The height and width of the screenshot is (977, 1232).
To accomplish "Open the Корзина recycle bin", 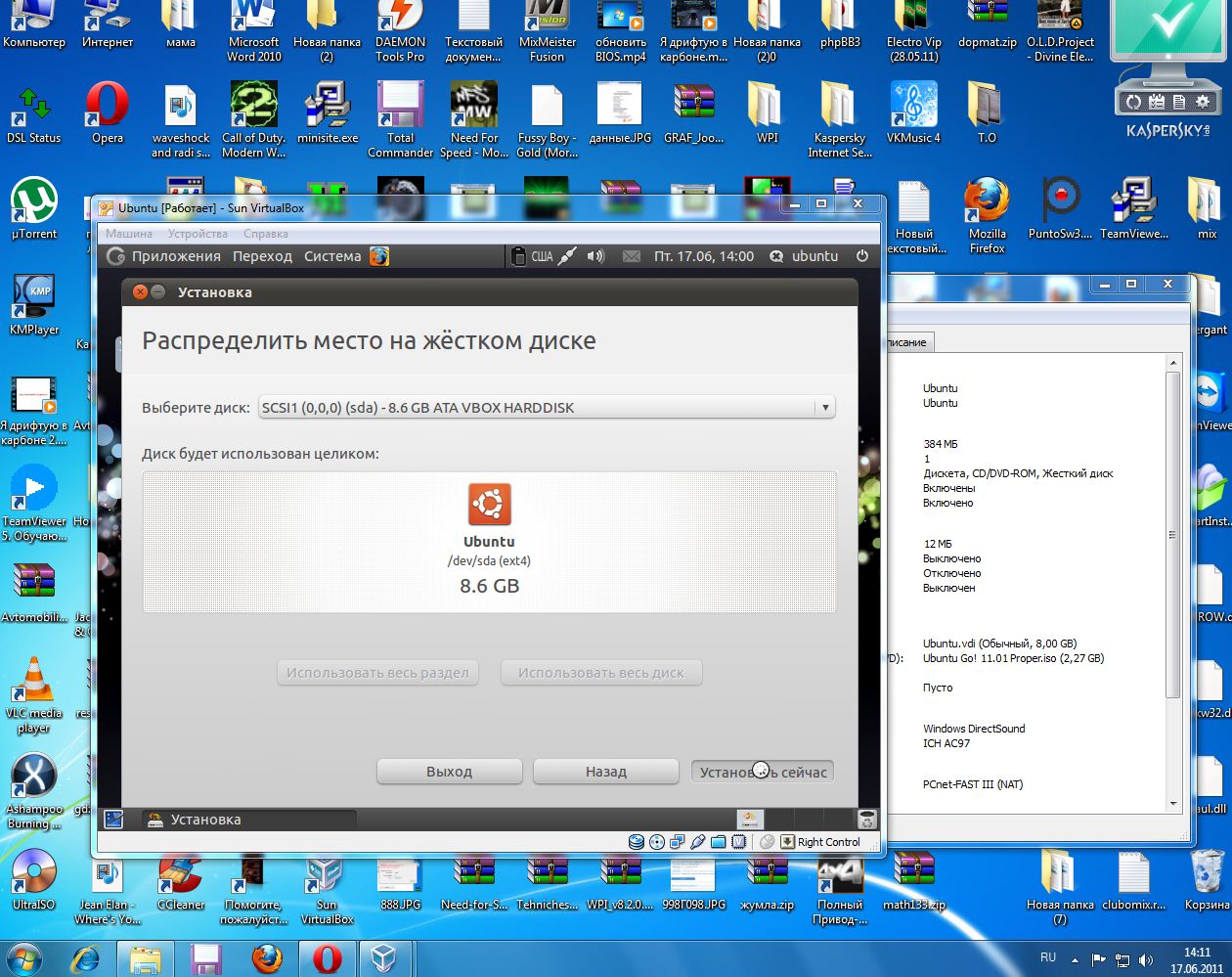I will pos(1207,880).
